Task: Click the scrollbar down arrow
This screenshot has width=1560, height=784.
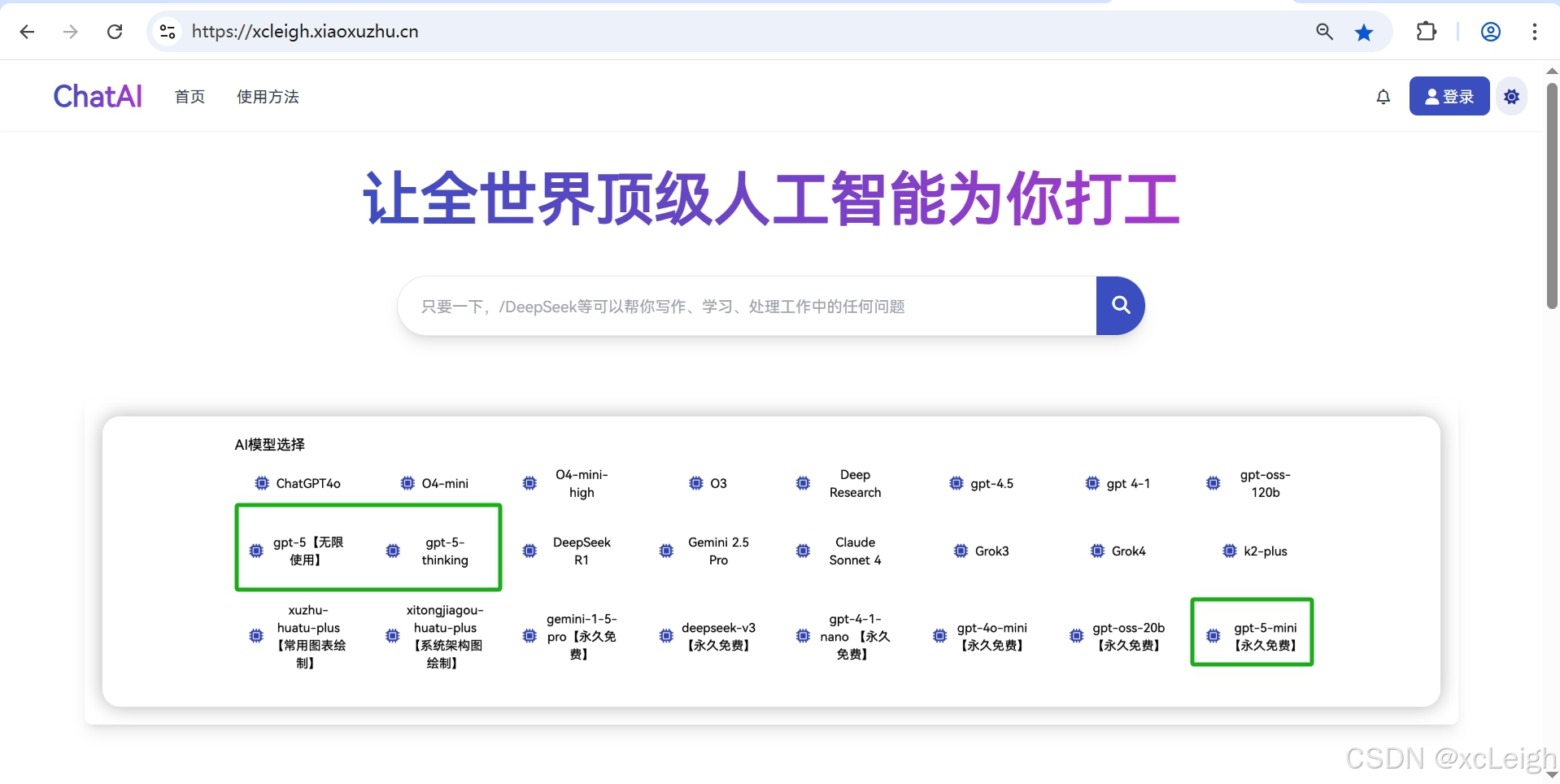Action: point(1552,774)
